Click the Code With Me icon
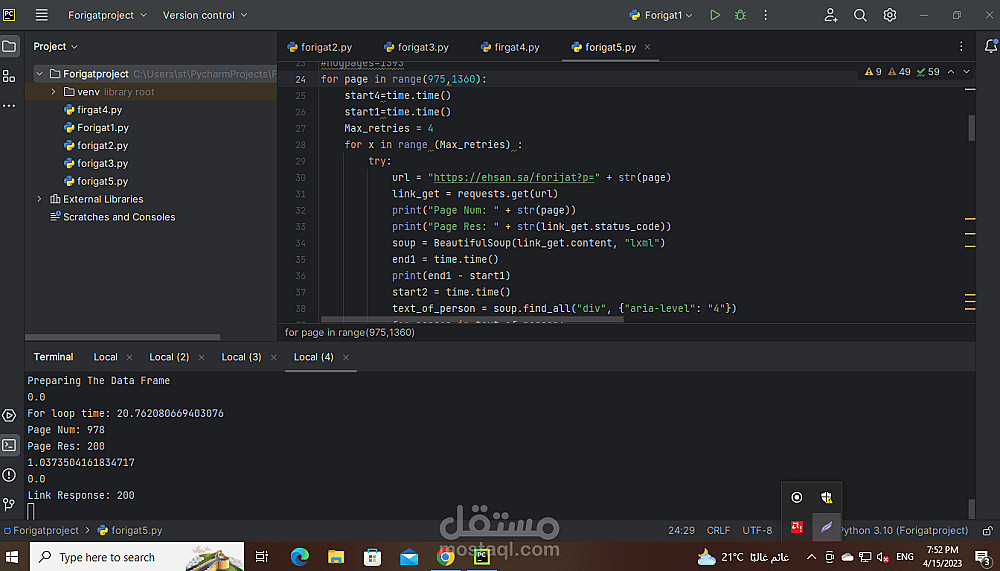This screenshot has height=571, width=1000. (831, 15)
